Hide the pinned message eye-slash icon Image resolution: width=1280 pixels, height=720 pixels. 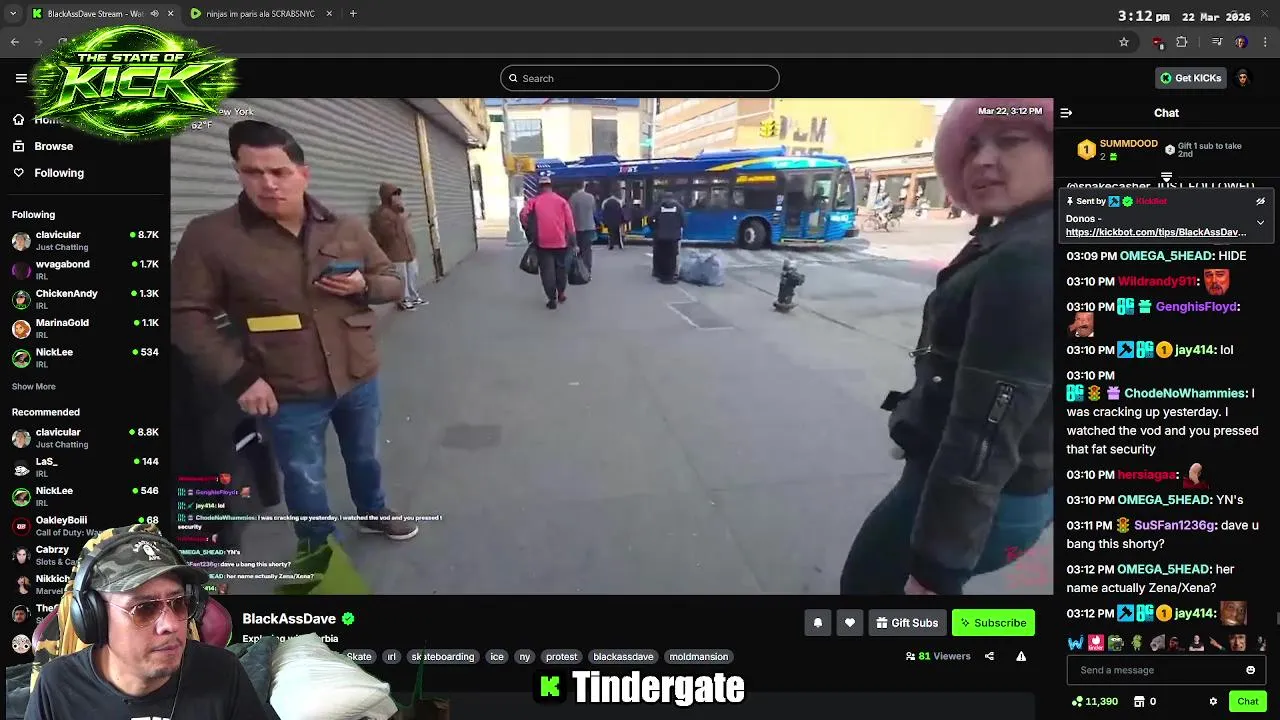(x=1260, y=201)
